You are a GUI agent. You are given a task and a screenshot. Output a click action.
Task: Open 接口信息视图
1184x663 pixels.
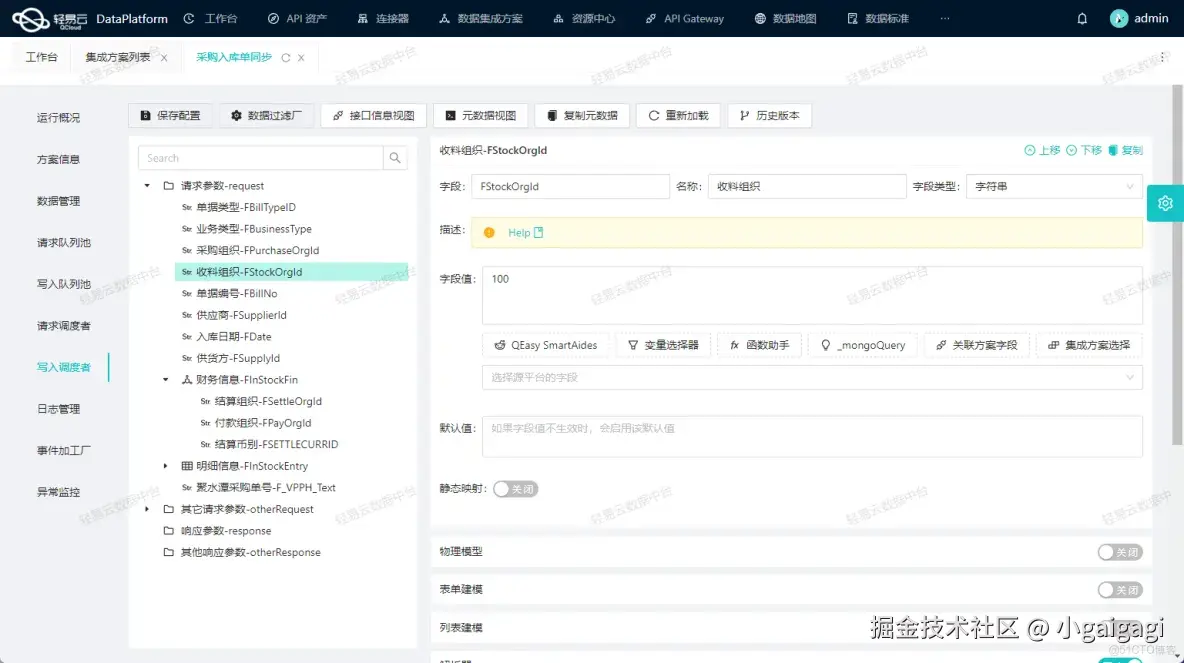coord(374,116)
